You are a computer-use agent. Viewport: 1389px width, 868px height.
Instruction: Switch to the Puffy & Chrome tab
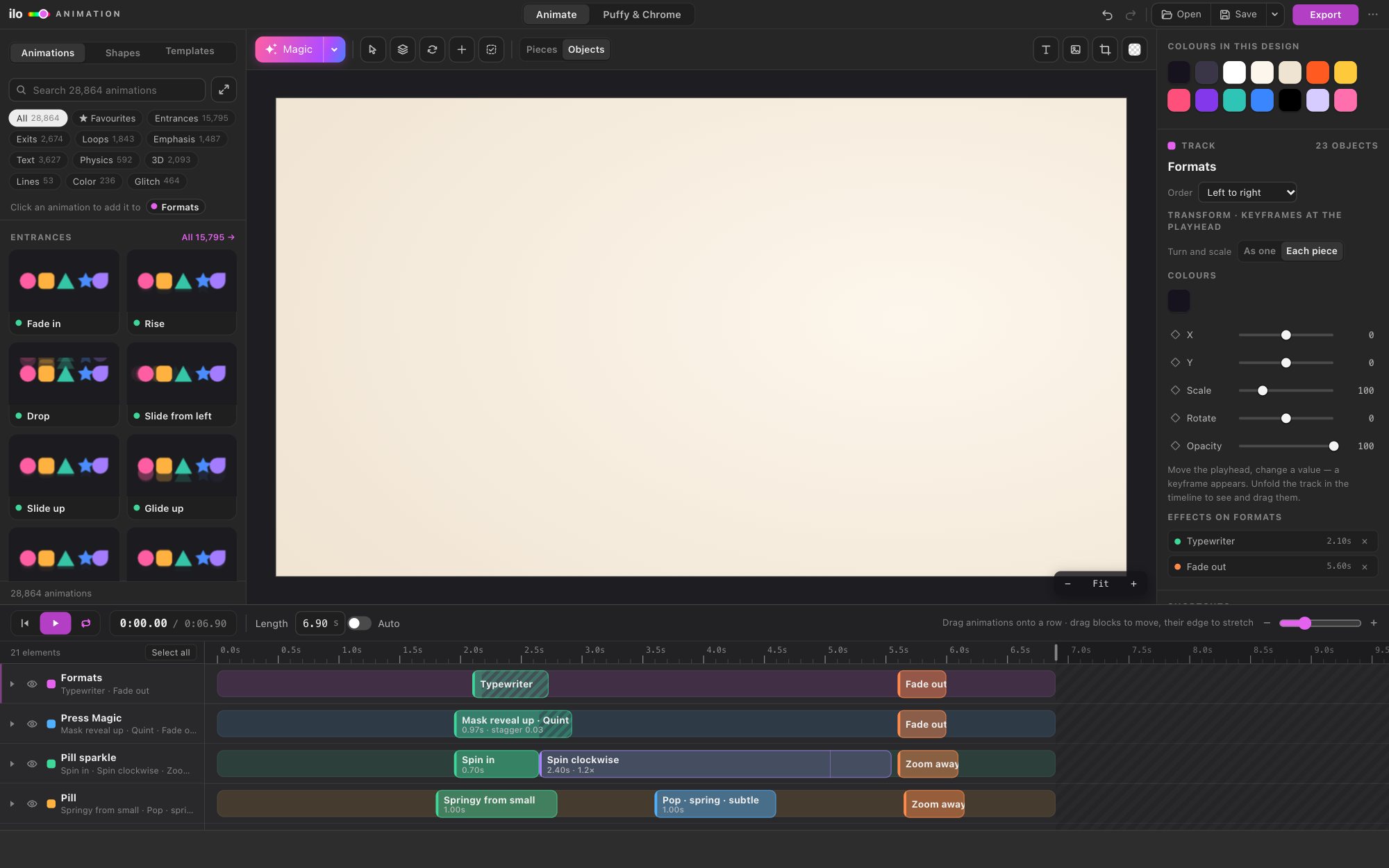click(642, 15)
